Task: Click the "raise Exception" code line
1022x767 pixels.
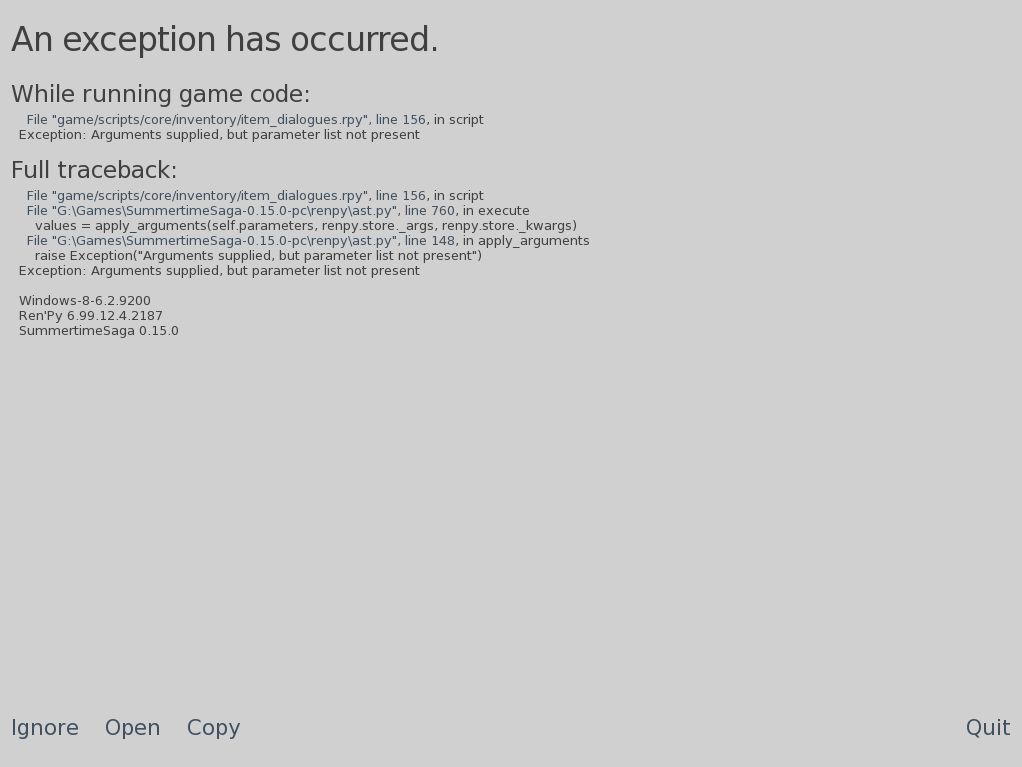Action: (x=258, y=256)
